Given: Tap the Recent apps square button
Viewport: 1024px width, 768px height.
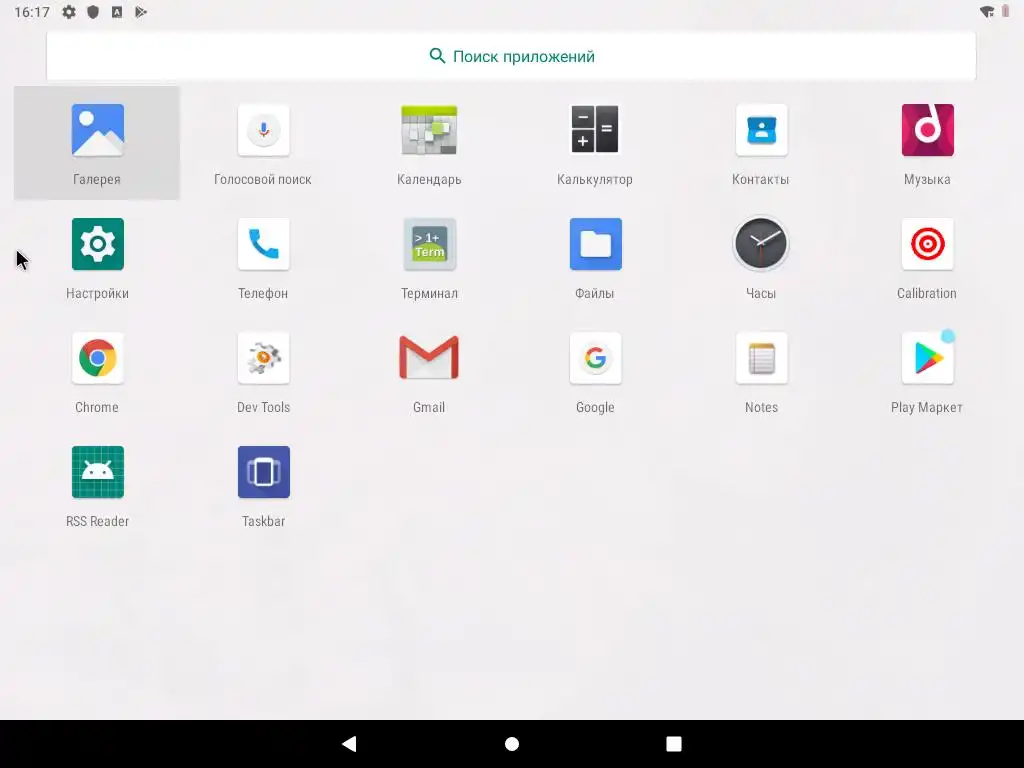Looking at the screenshot, I should click(x=674, y=744).
